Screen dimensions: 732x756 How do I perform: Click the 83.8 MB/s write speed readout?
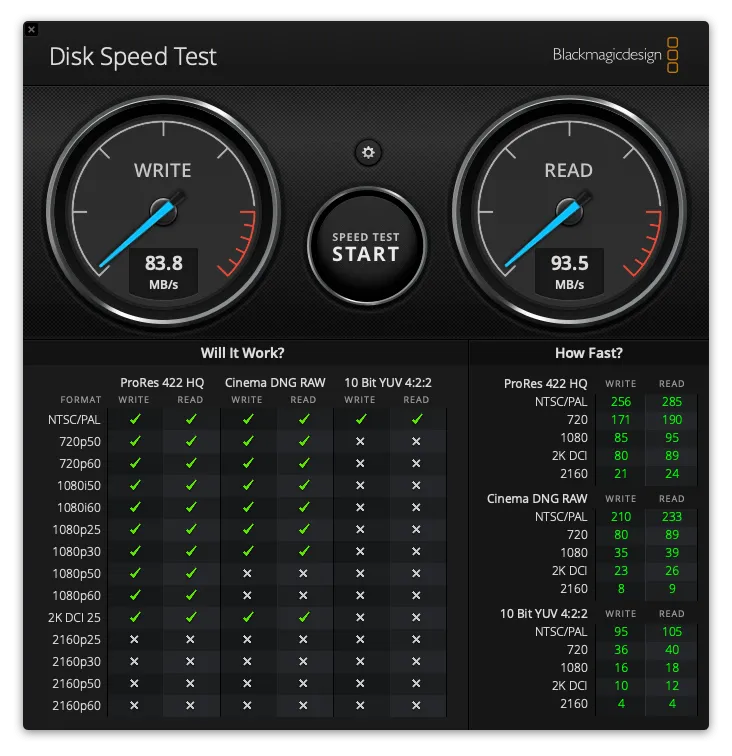pos(163,271)
